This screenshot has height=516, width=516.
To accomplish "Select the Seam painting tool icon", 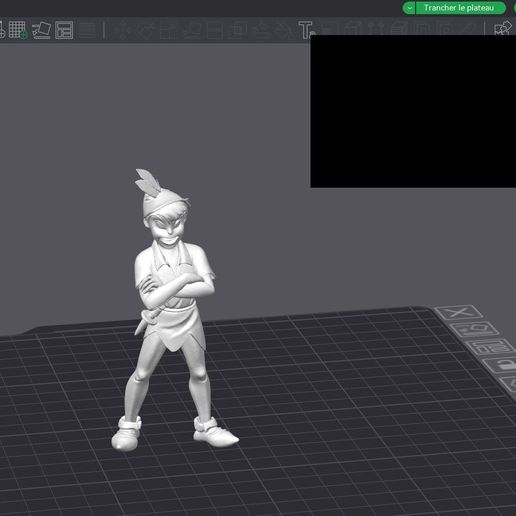I will [x=284, y=30].
